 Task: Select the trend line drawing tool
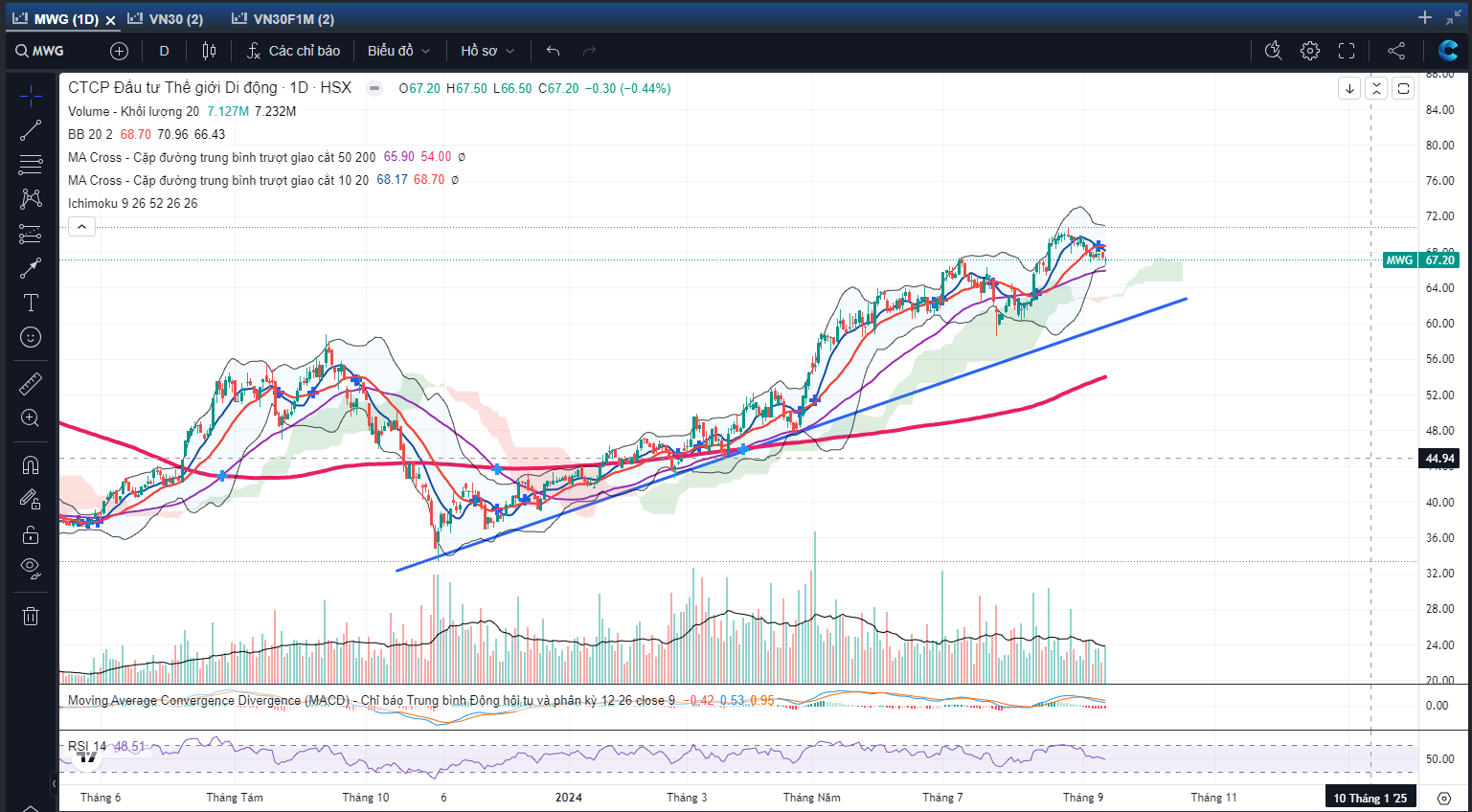pos(31,130)
